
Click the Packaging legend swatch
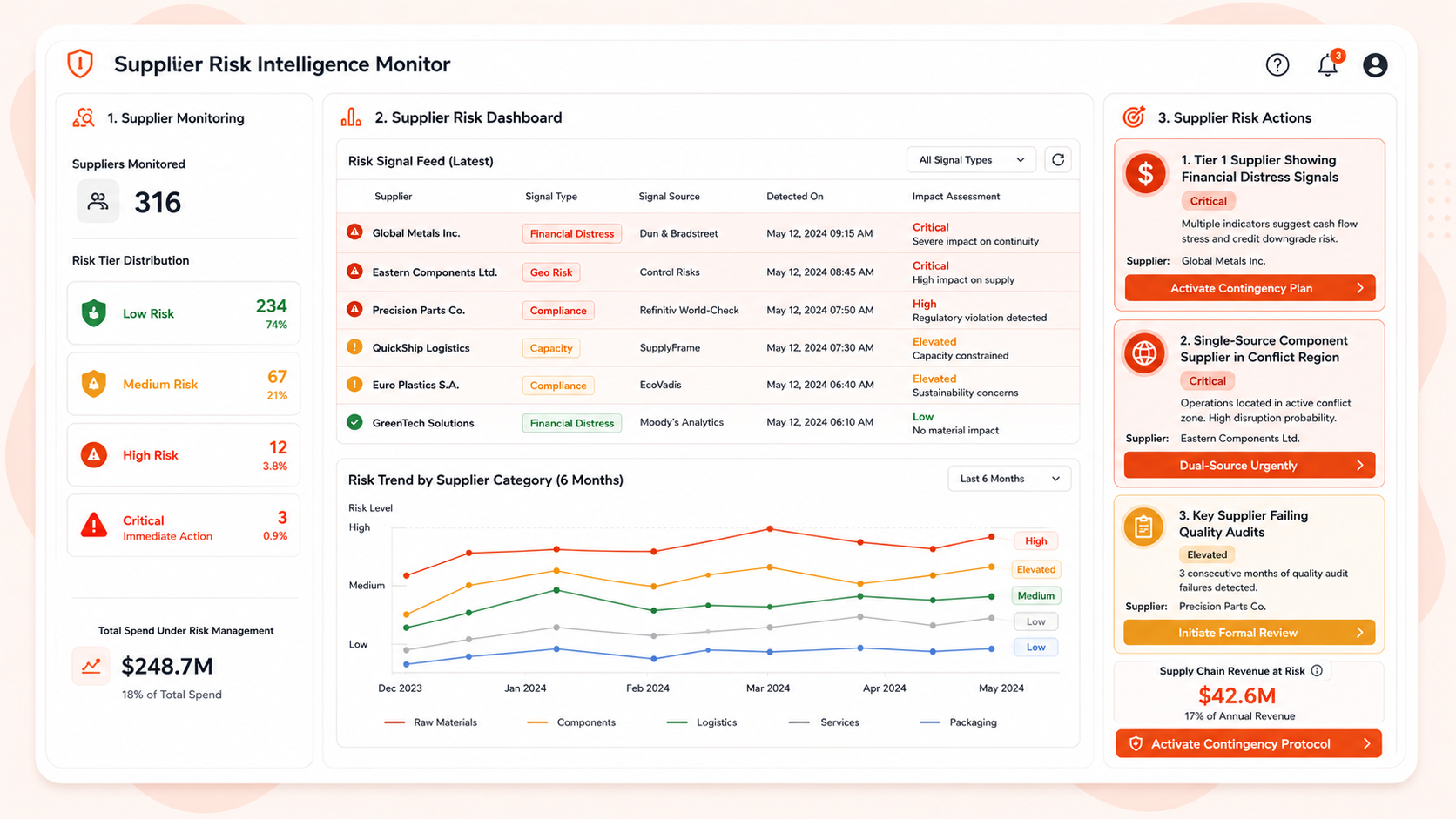[x=930, y=722]
